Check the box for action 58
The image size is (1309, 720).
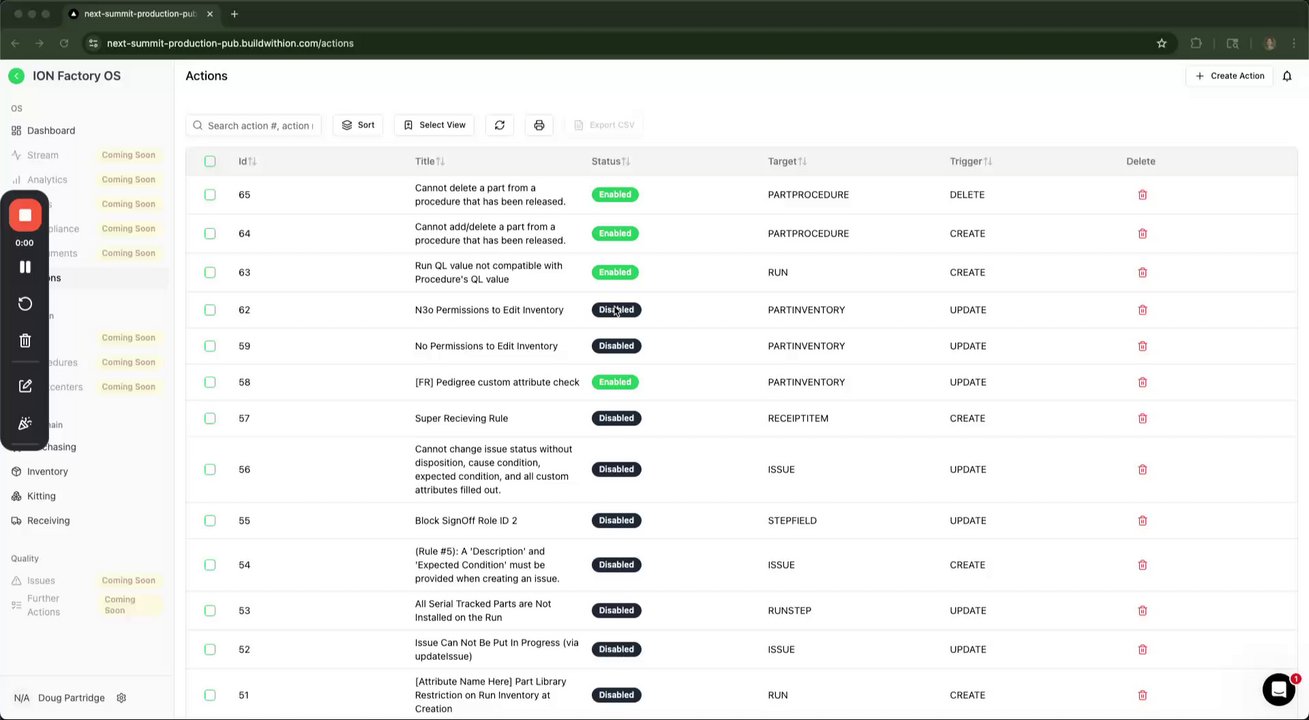click(210, 382)
